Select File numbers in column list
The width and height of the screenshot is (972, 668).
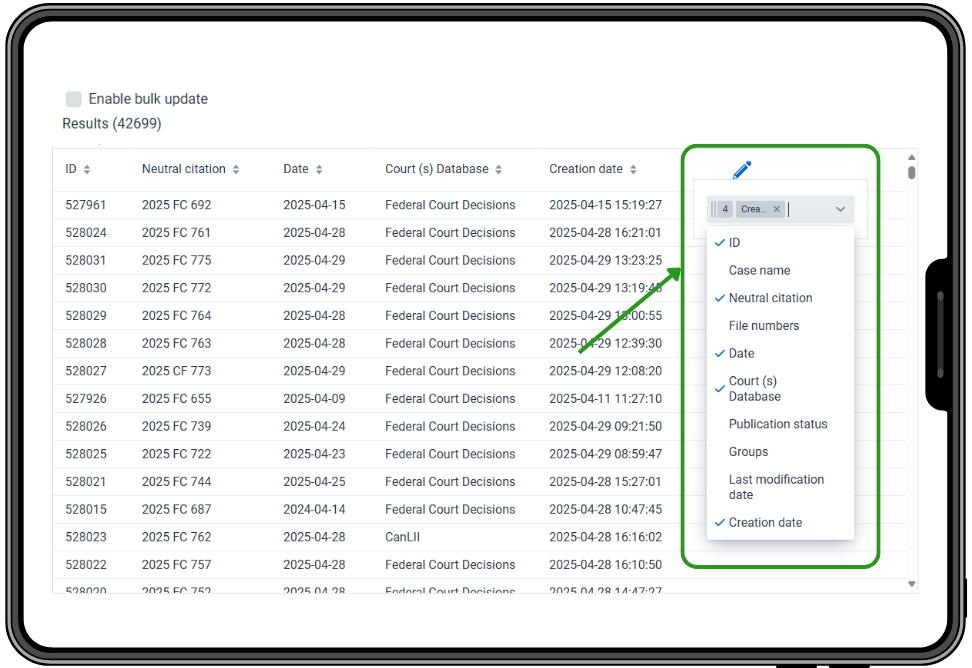coord(763,326)
